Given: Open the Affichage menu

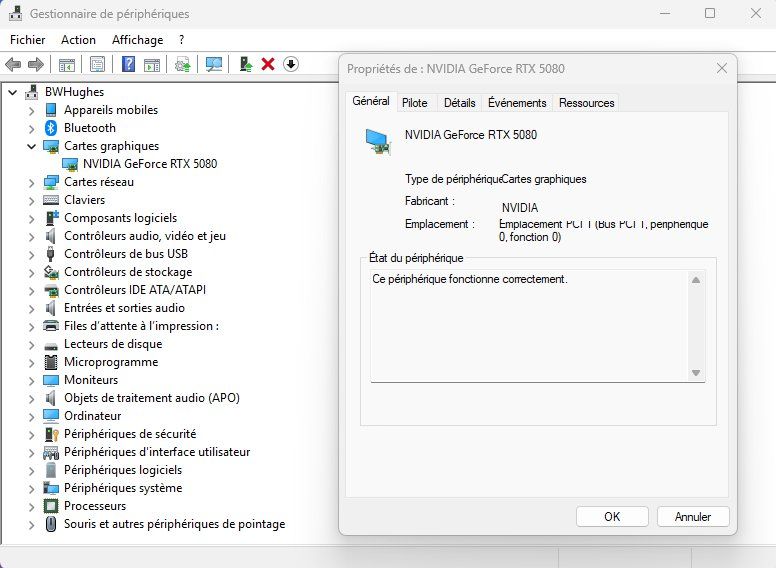Looking at the screenshot, I should [x=138, y=40].
